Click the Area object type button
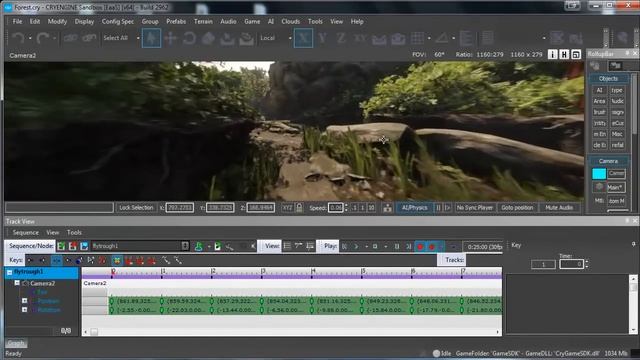The image size is (640, 360). coord(599,101)
